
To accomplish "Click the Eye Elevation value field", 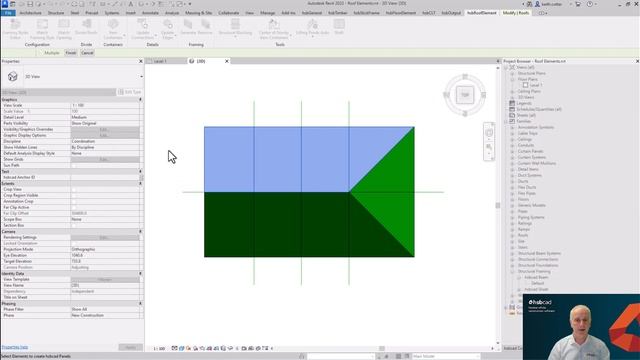I will tap(105, 256).
